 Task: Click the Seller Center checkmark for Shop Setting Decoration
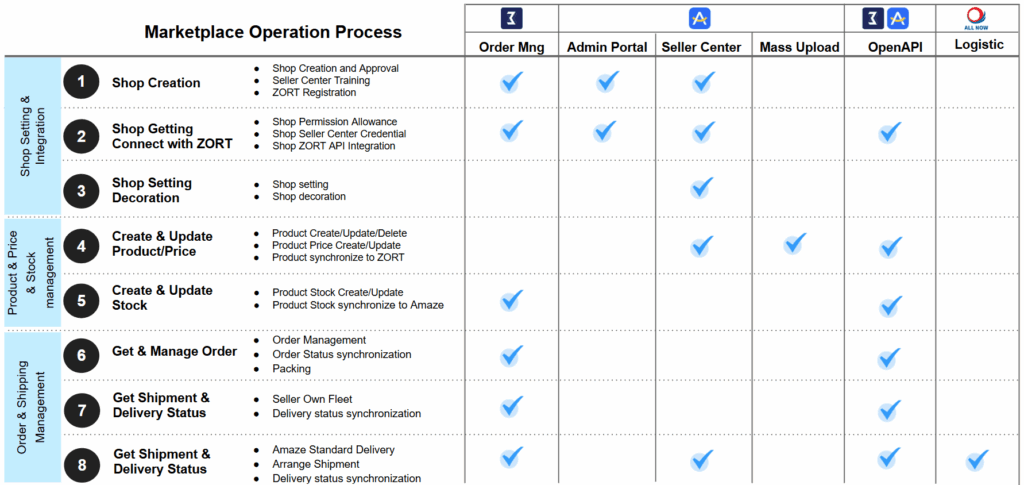702,187
